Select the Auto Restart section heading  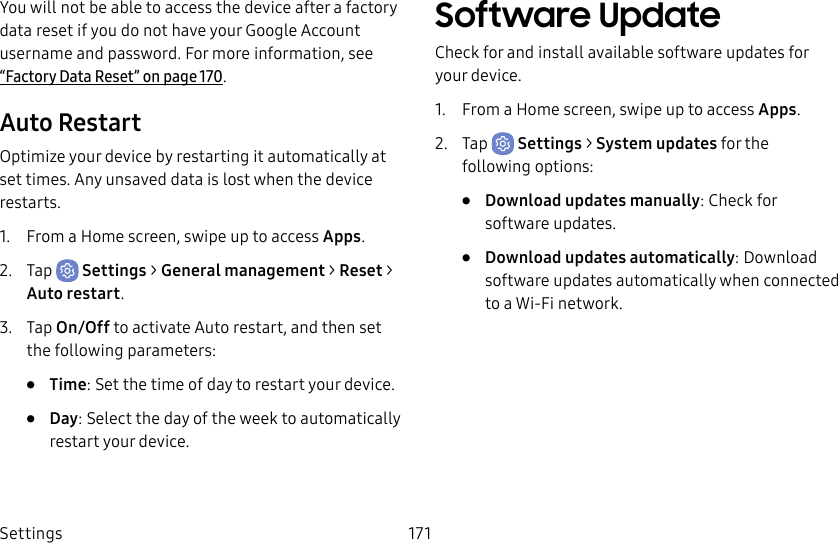(71, 123)
